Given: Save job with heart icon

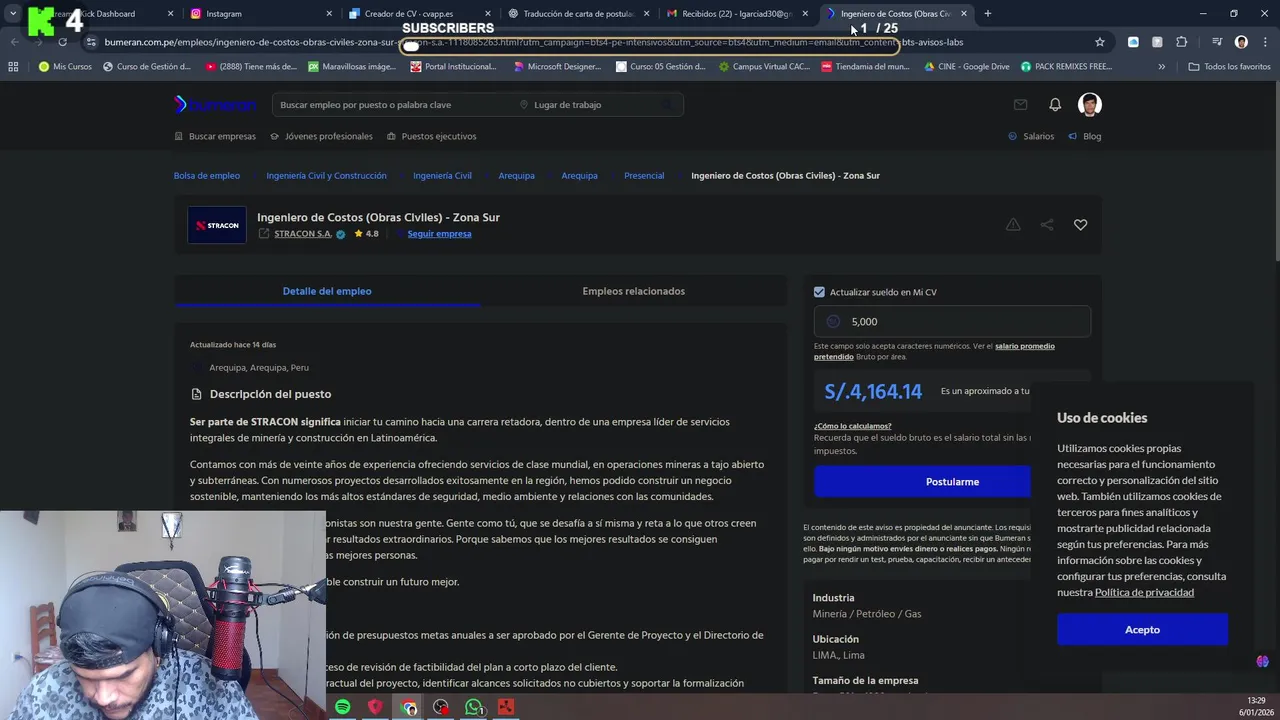Looking at the screenshot, I should pyautogui.click(x=1080, y=225).
